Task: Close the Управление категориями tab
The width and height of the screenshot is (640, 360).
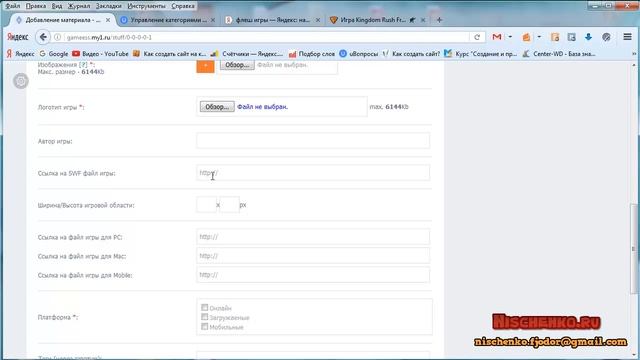Action: coord(213,20)
